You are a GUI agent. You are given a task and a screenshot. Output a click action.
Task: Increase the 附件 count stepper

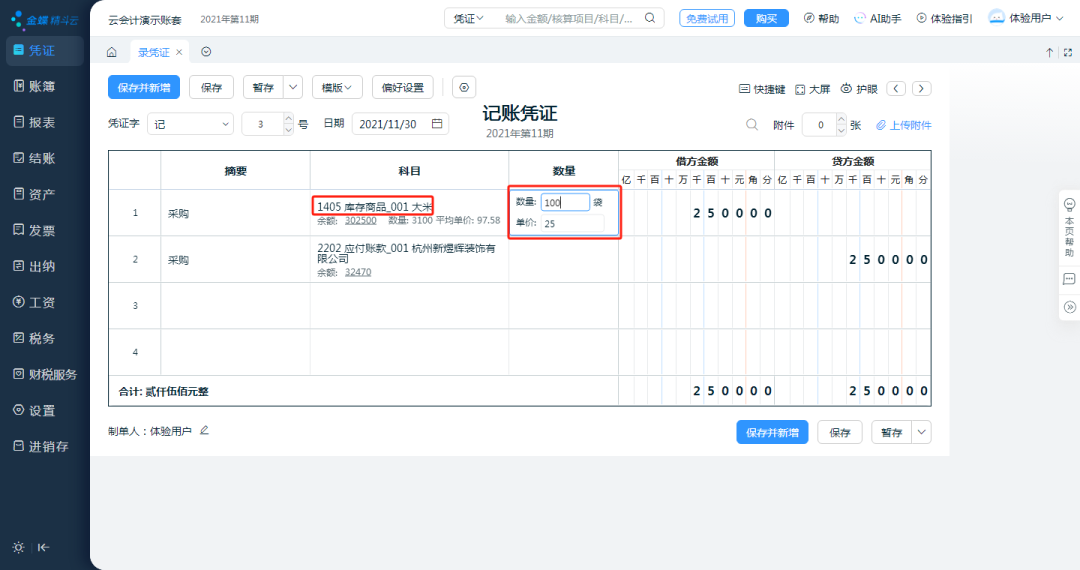click(x=841, y=120)
